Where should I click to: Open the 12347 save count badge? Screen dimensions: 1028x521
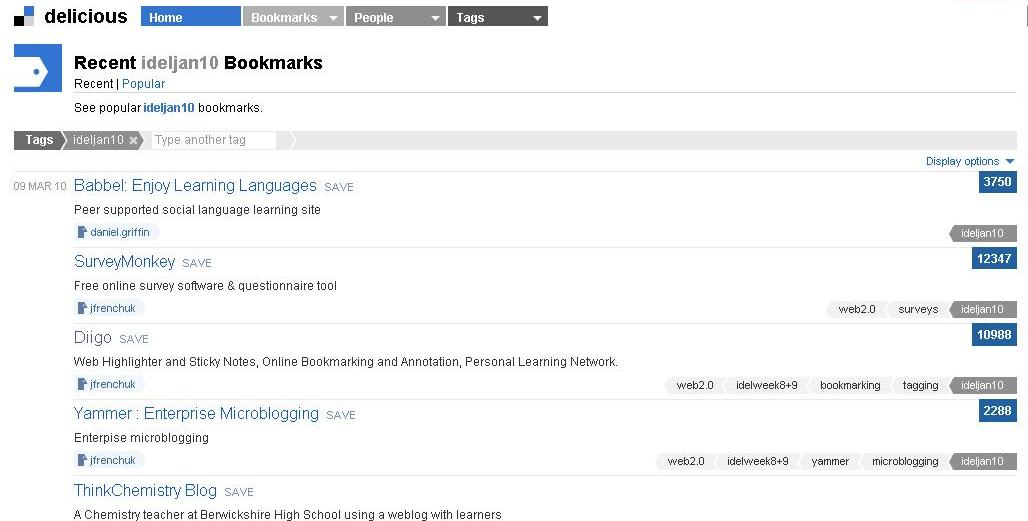[x=994, y=259]
